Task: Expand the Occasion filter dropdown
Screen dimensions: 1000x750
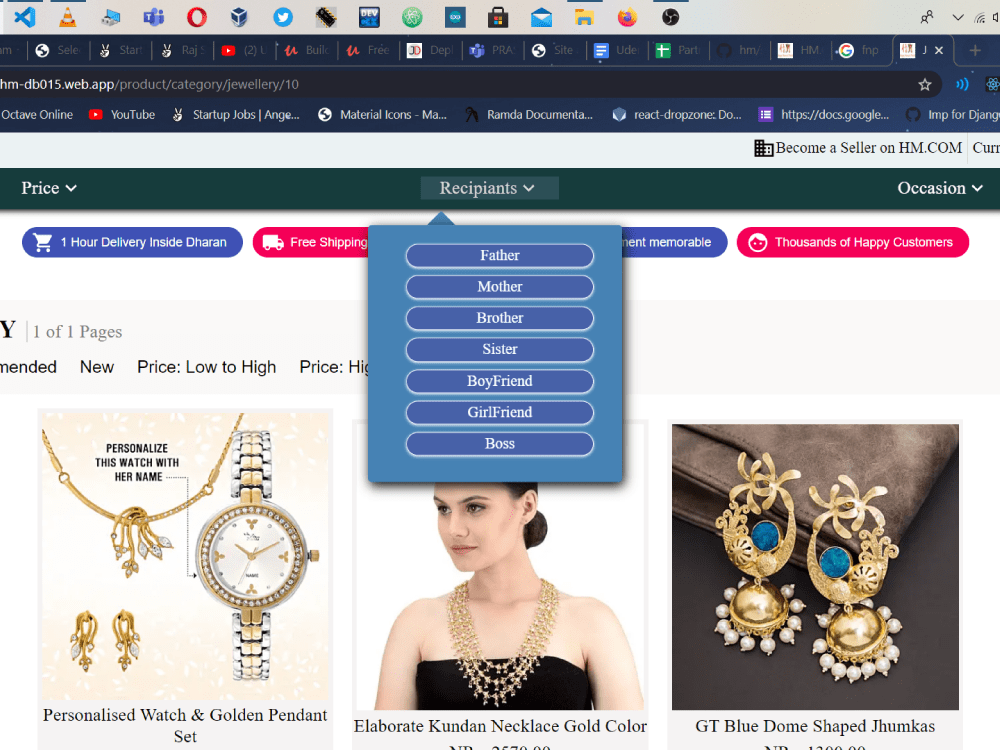Action: click(940, 188)
